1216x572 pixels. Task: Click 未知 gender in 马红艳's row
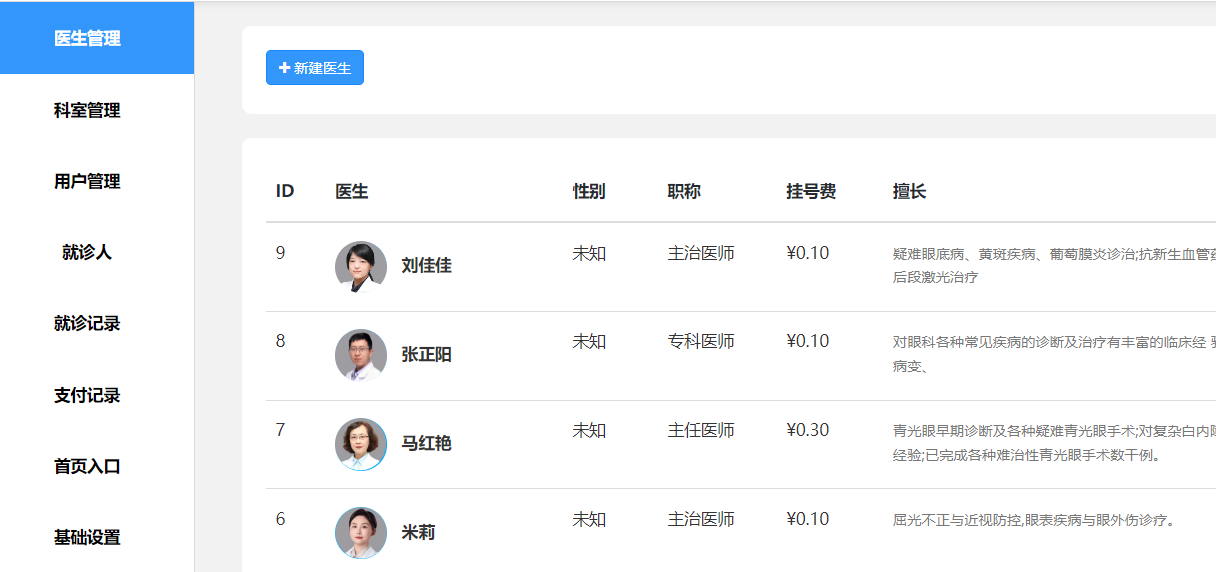click(x=589, y=430)
